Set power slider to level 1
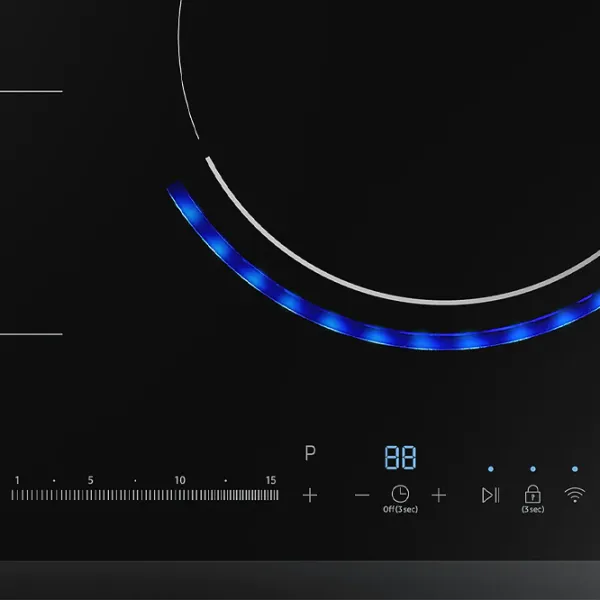 [x=15, y=495]
